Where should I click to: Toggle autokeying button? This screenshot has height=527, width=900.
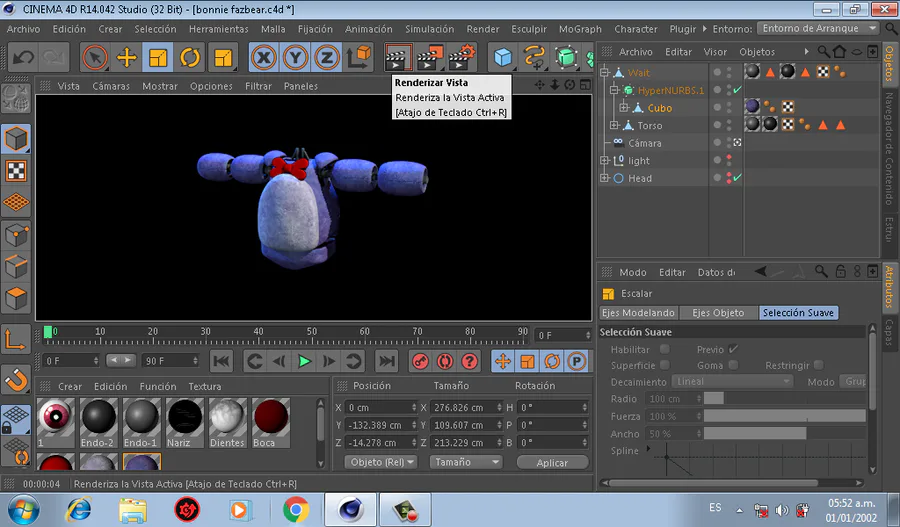[x=445, y=361]
